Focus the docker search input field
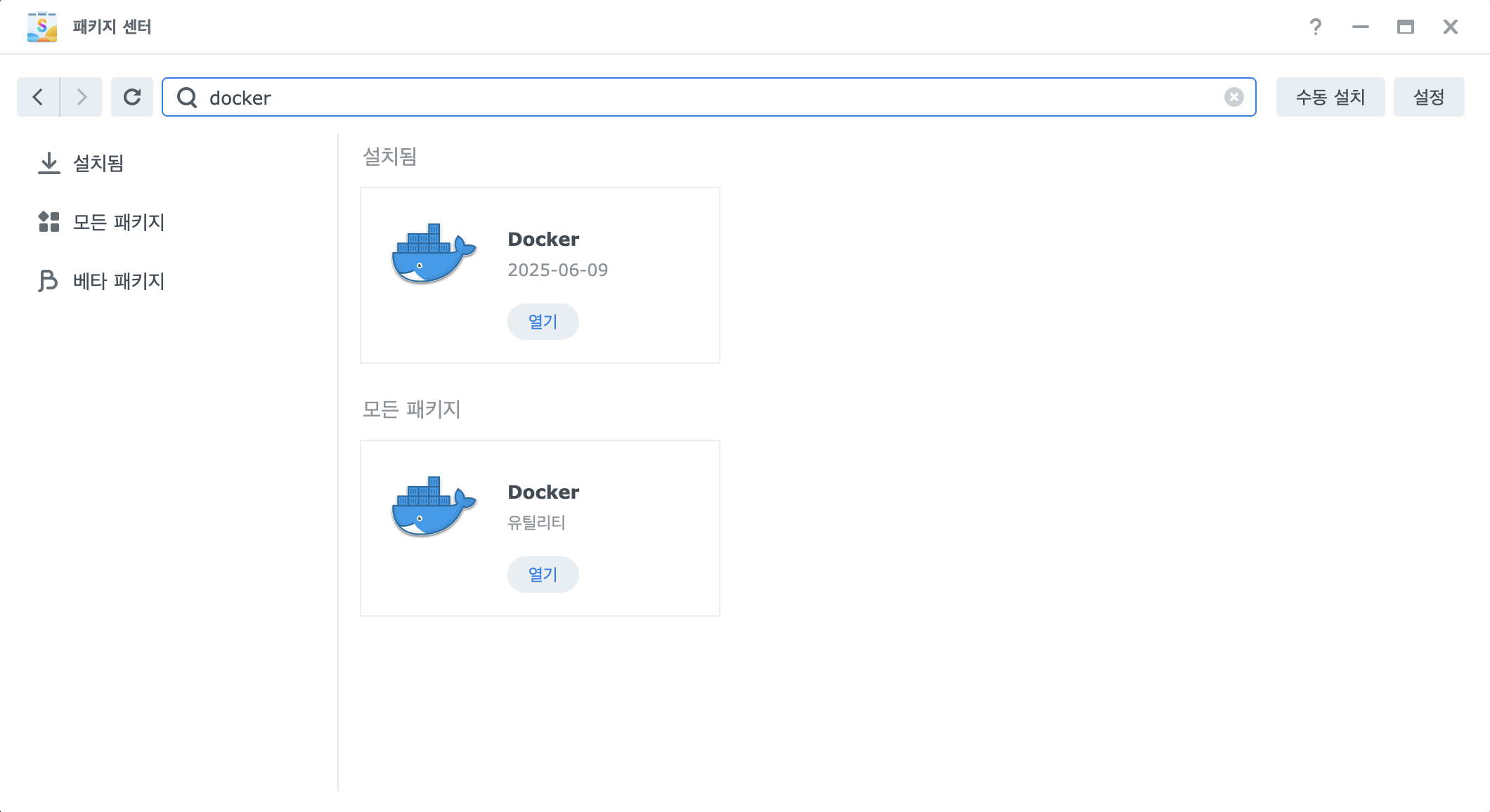 pos(703,97)
